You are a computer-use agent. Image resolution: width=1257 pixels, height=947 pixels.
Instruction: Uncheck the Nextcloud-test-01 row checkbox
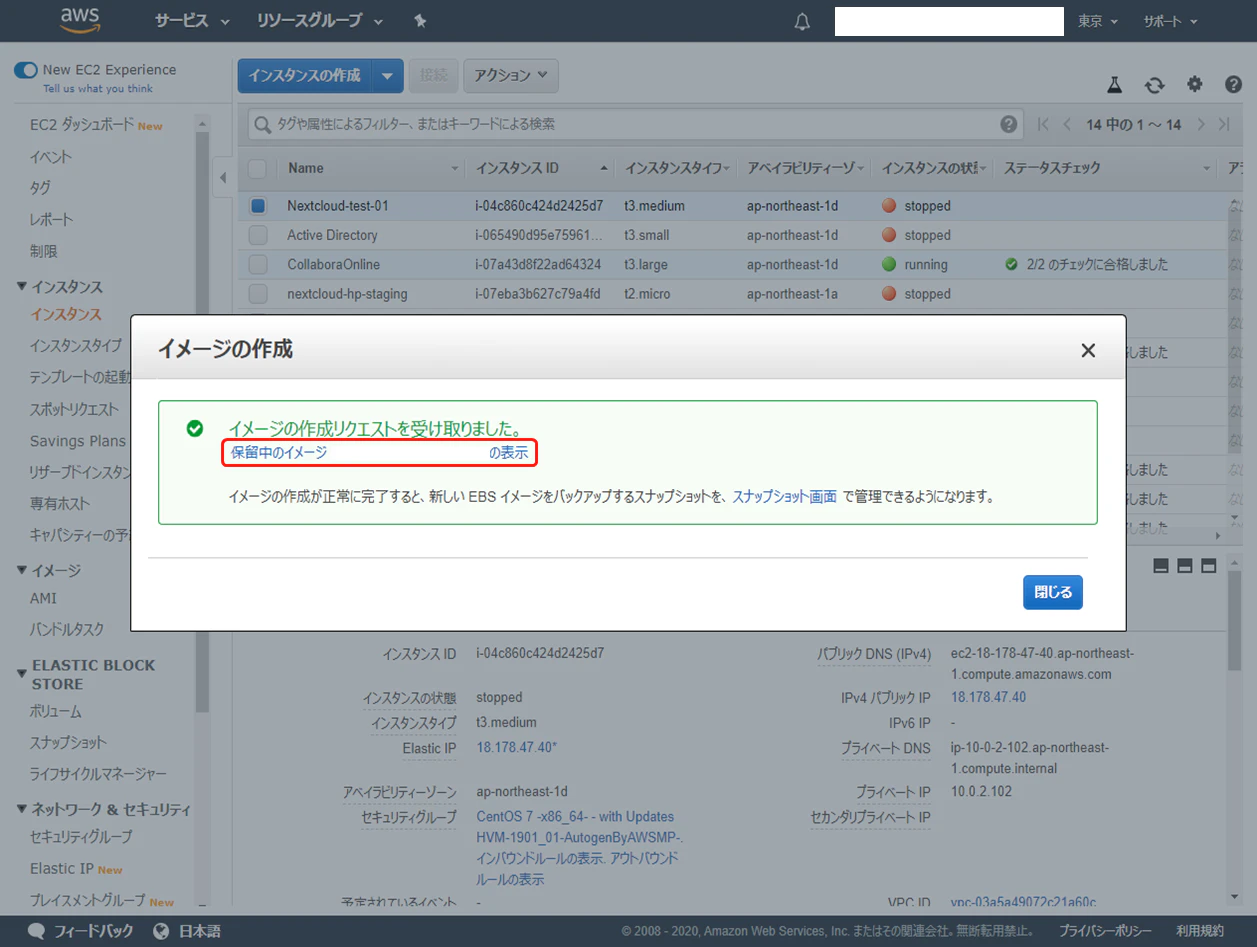tap(258, 206)
